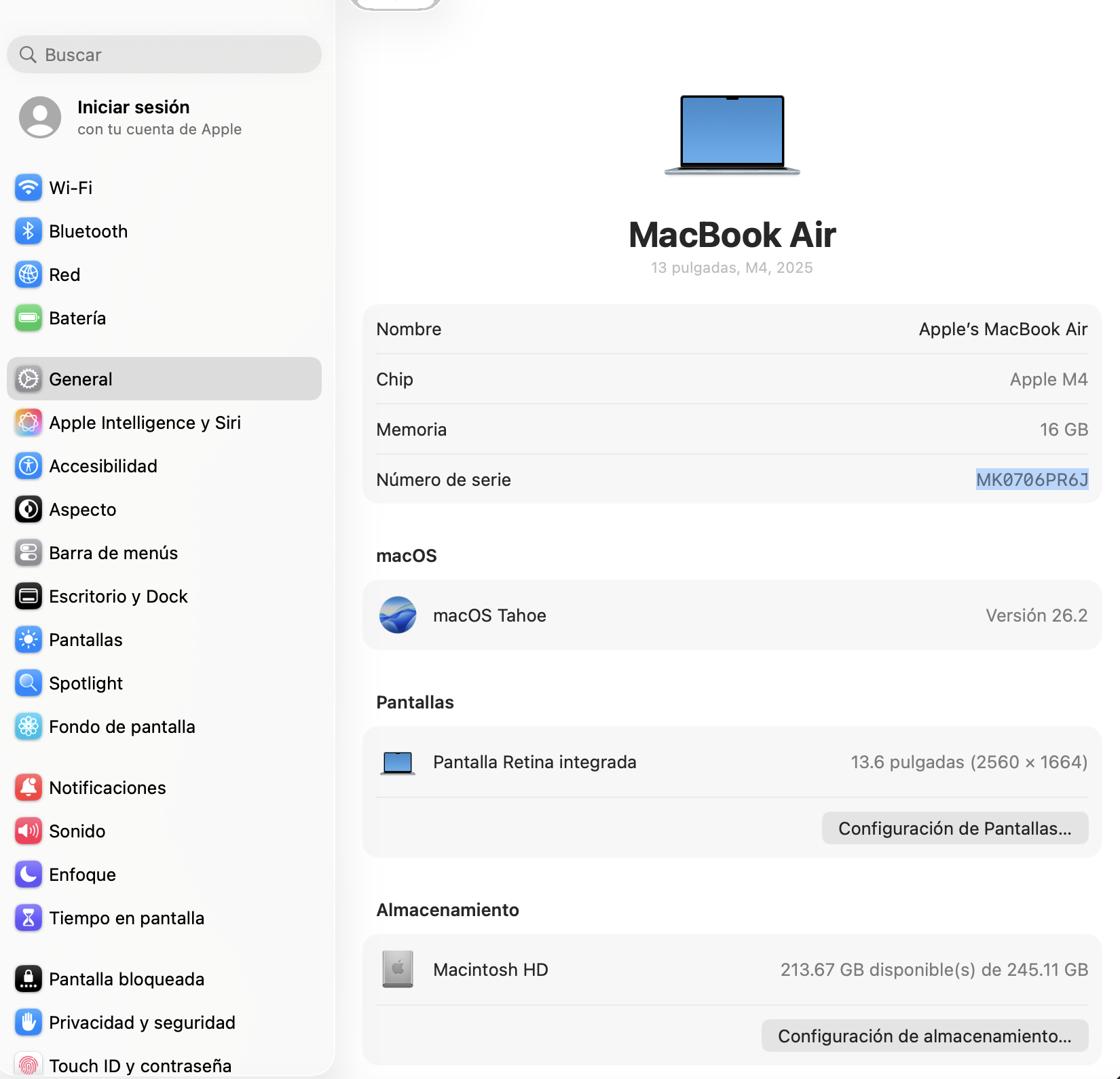Click the macOS Tahoe logo icon
This screenshot has width=1120, height=1079.
(x=398, y=616)
